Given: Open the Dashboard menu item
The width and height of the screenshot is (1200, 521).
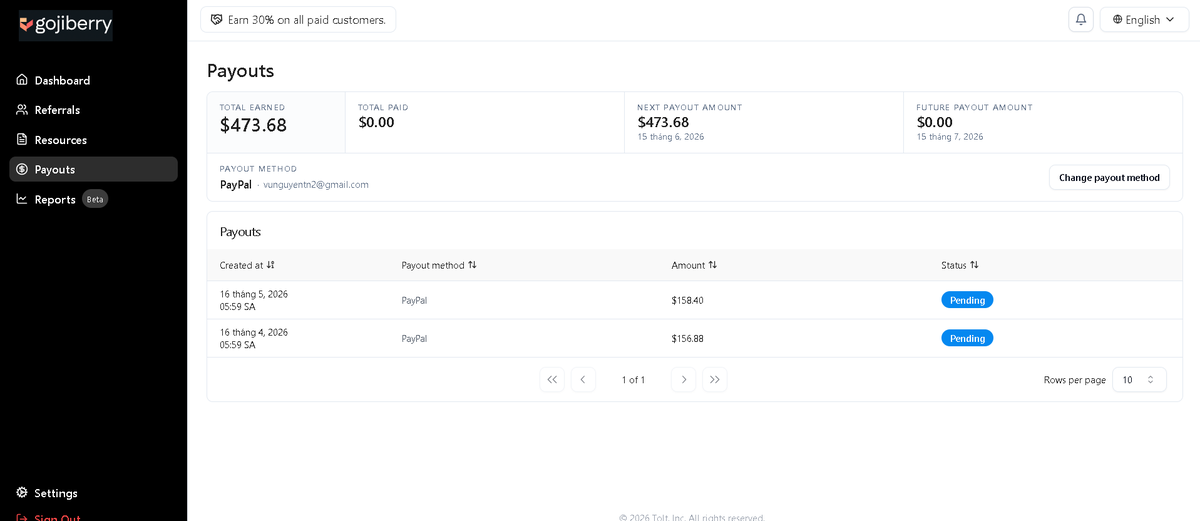Looking at the screenshot, I should (x=93, y=80).
